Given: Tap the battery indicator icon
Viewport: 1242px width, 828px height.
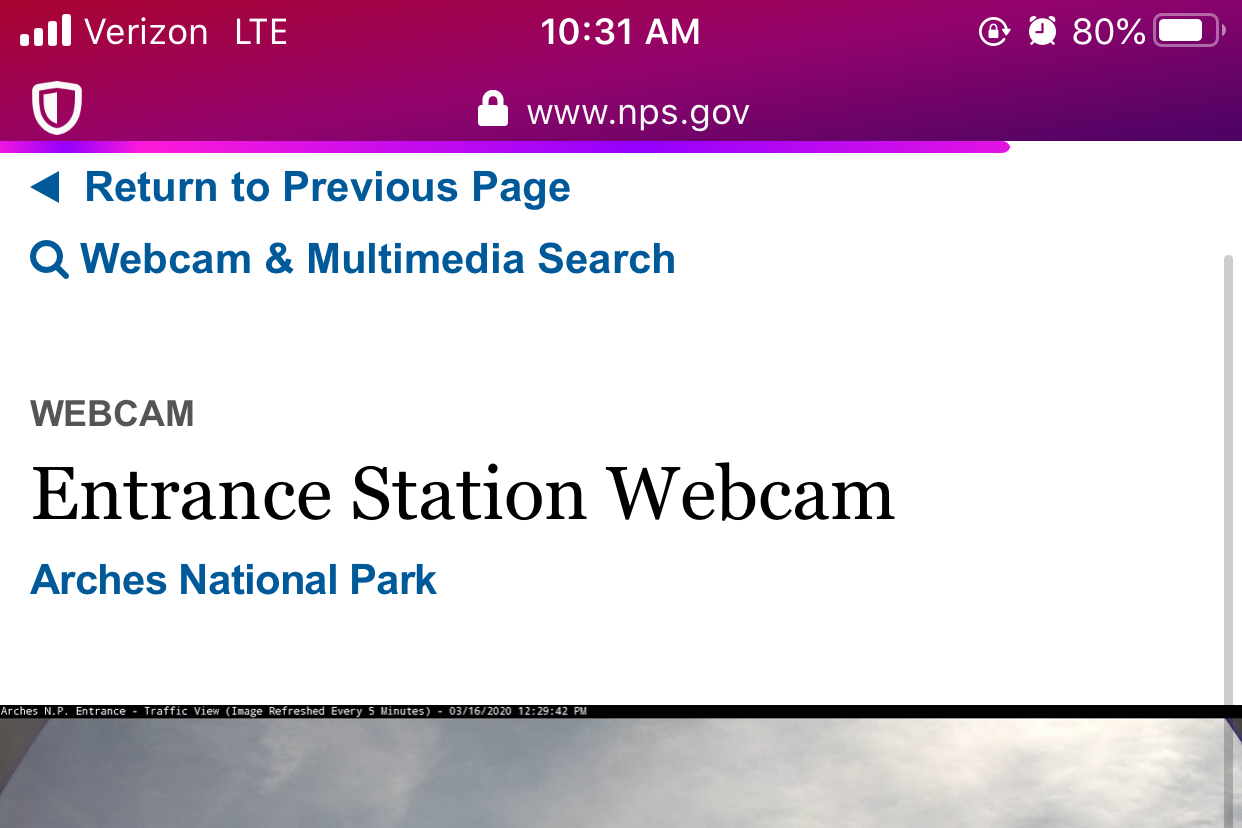Looking at the screenshot, I should [x=1189, y=31].
